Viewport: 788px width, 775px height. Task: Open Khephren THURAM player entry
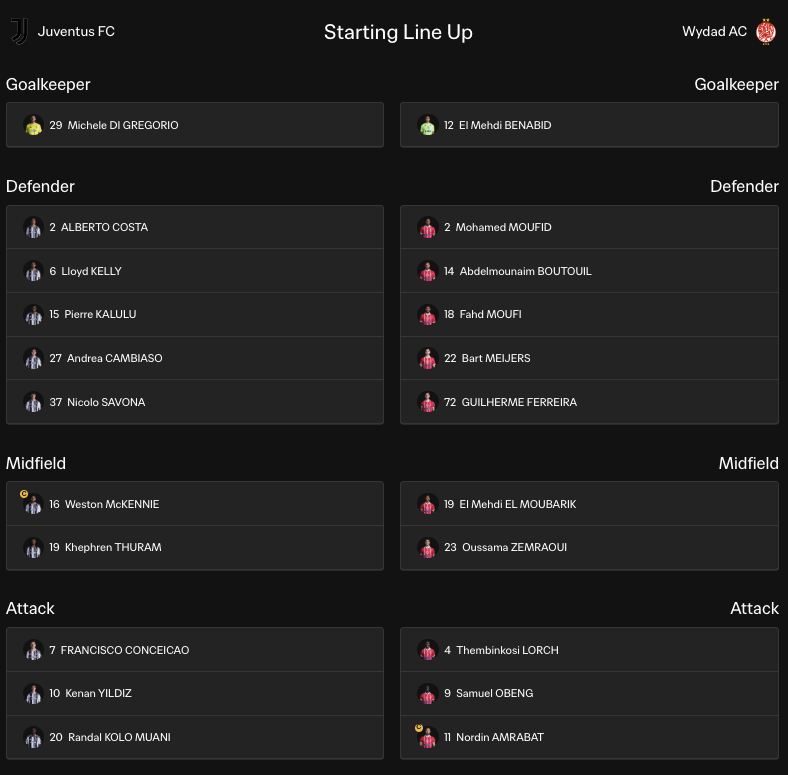195,548
